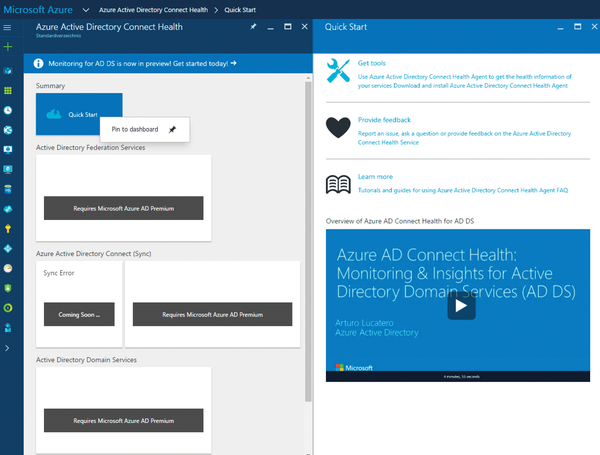The width and height of the screenshot is (600, 455).
Task: Open the globe App Services sidebar icon
Action: click(8, 130)
